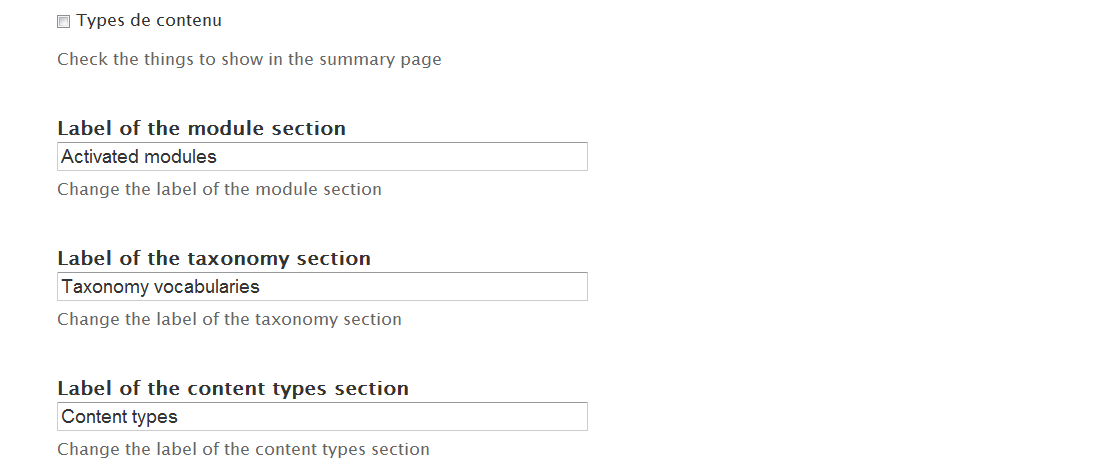Click the 'Label of the content types section' heading
The image size is (1114, 475).
[x=233, y=388]
